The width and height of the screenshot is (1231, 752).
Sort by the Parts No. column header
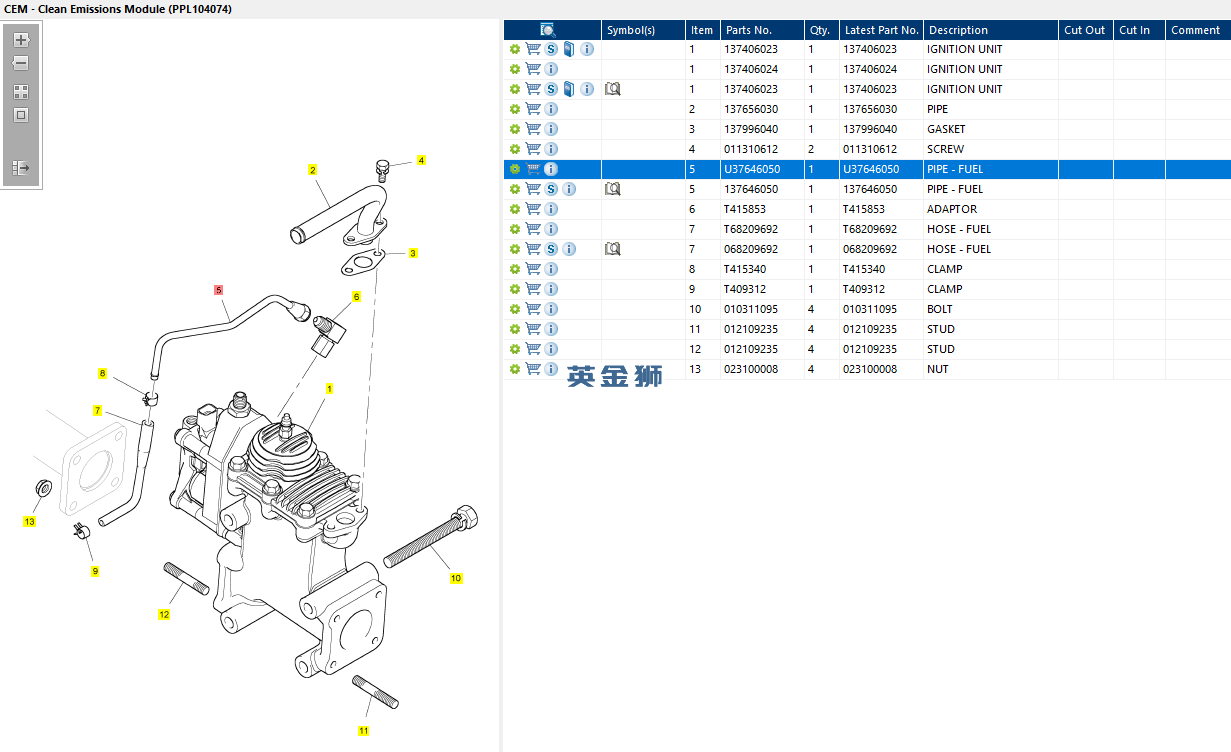pos(762,30)
